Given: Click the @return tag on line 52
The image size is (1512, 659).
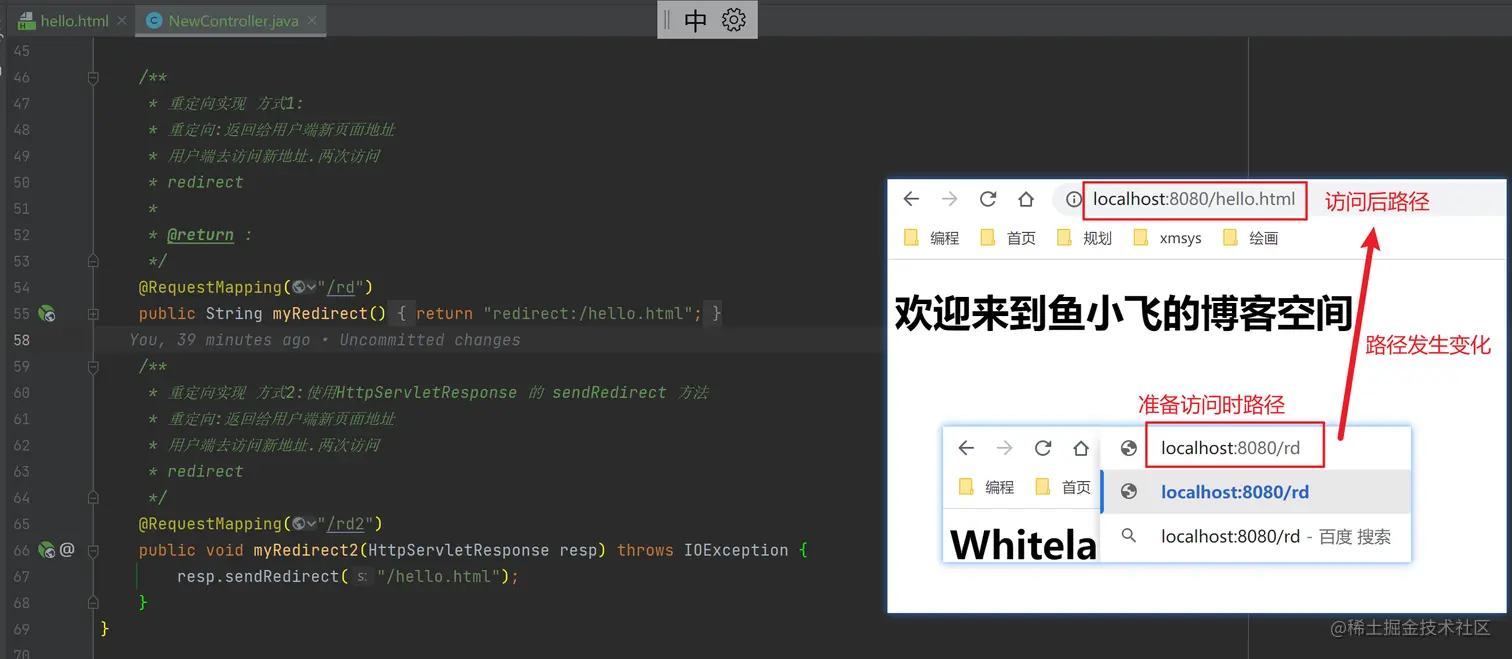Looking at the screenshot, I should coord(200,235).
